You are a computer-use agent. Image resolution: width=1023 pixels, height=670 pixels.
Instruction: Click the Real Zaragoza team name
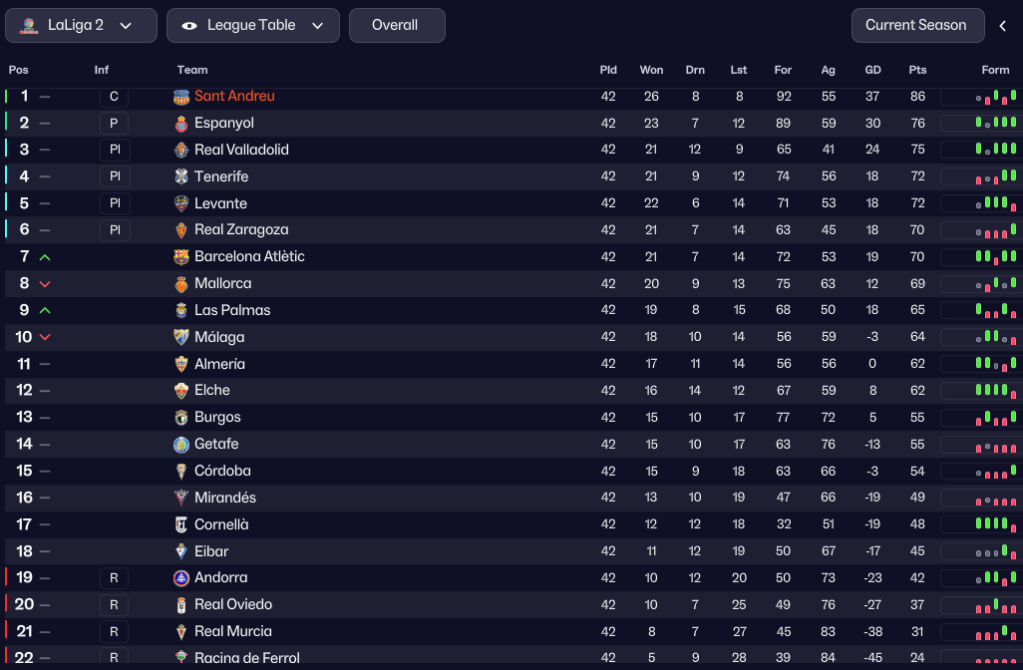[241, 230]
